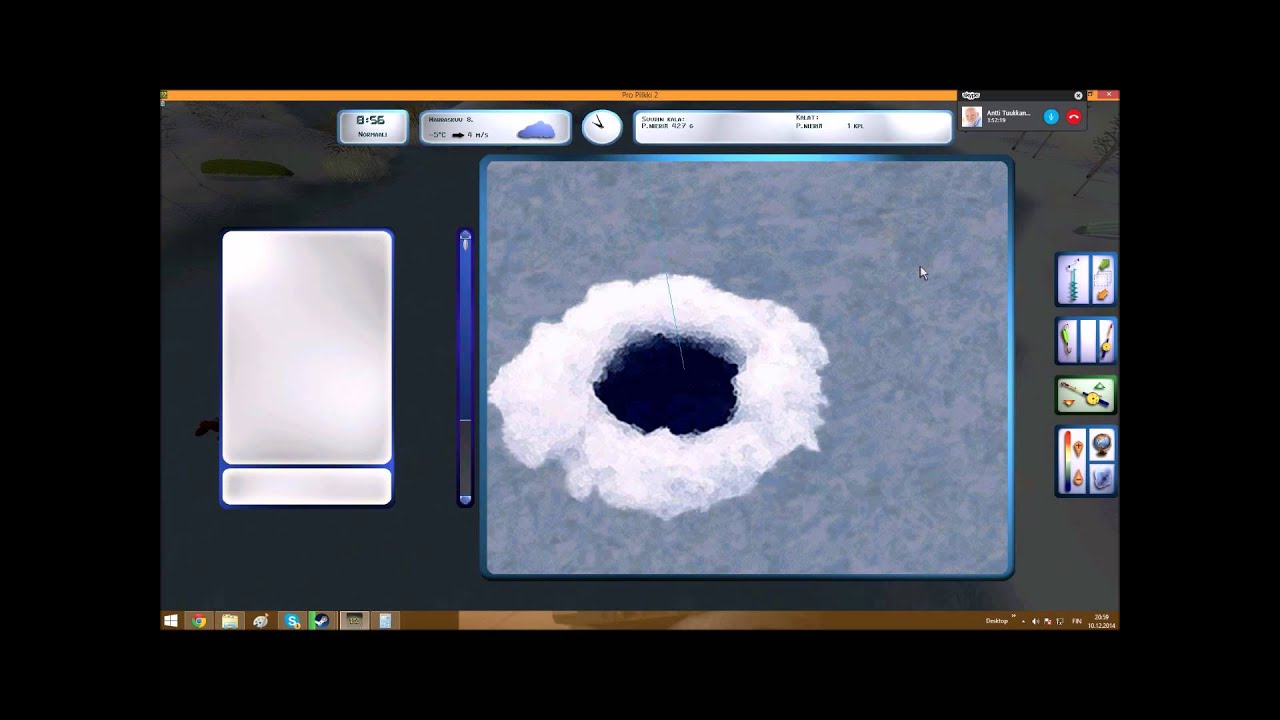Image resolution: width=1280 pixels, height=720 pixels.
Task: Click the taskbar date and time
Action: pos(1101,621)
